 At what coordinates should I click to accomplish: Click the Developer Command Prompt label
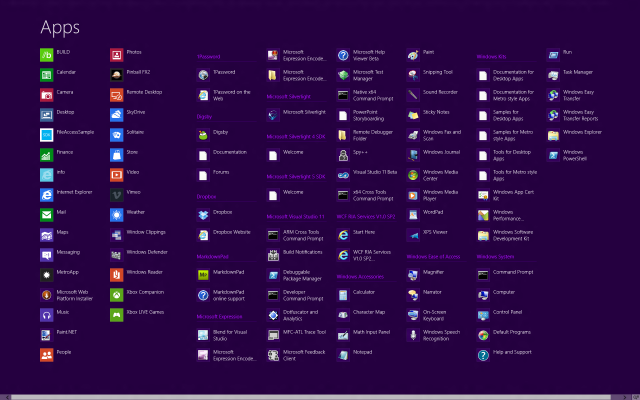(x=303, y=295)
